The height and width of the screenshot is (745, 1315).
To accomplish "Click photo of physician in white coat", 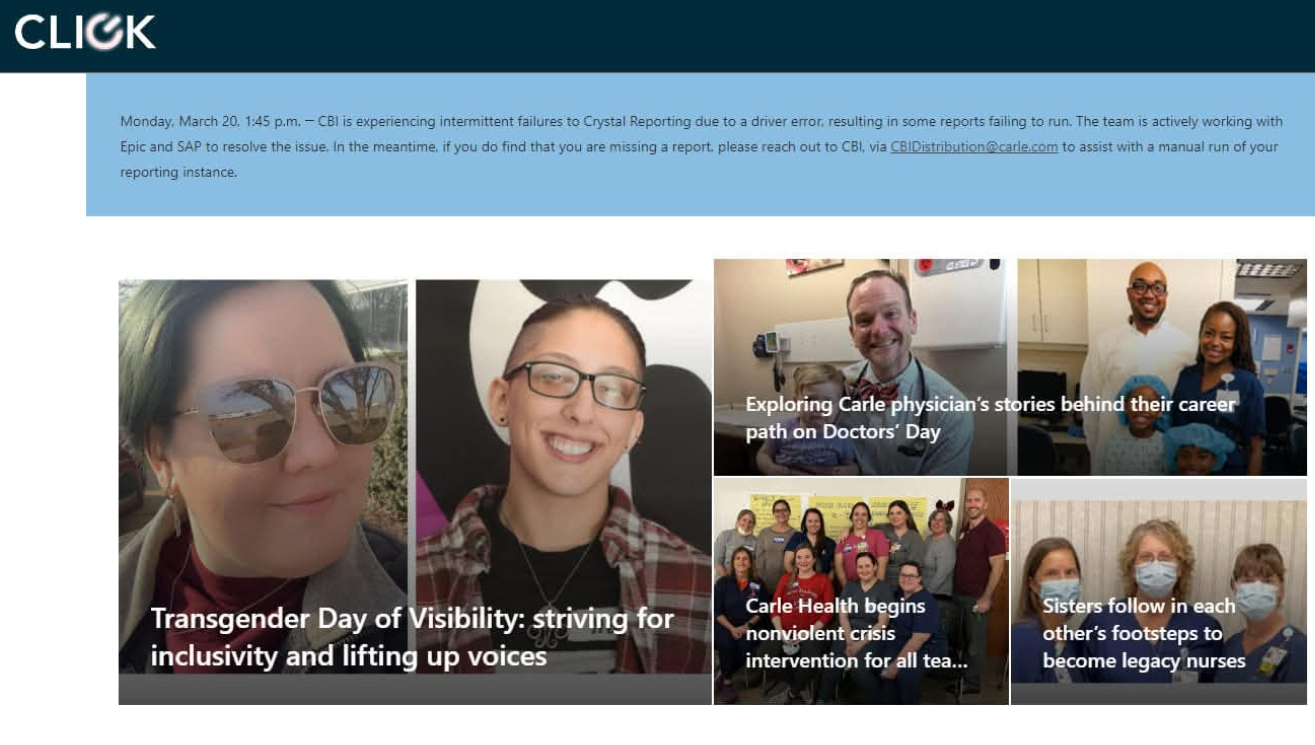I will click(1161, 367).
